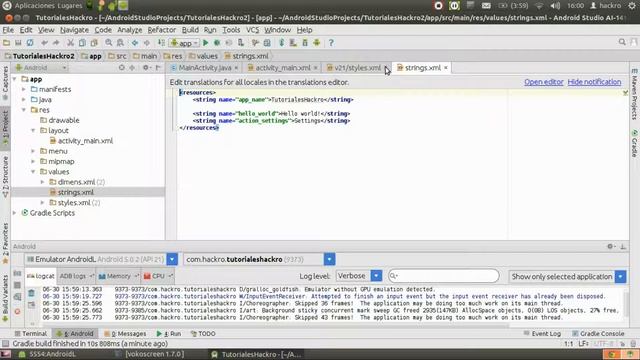This screenshot has width=640, height=360.
Task: Expand the Gradle Scripts node
Action: tap(15, 213)
